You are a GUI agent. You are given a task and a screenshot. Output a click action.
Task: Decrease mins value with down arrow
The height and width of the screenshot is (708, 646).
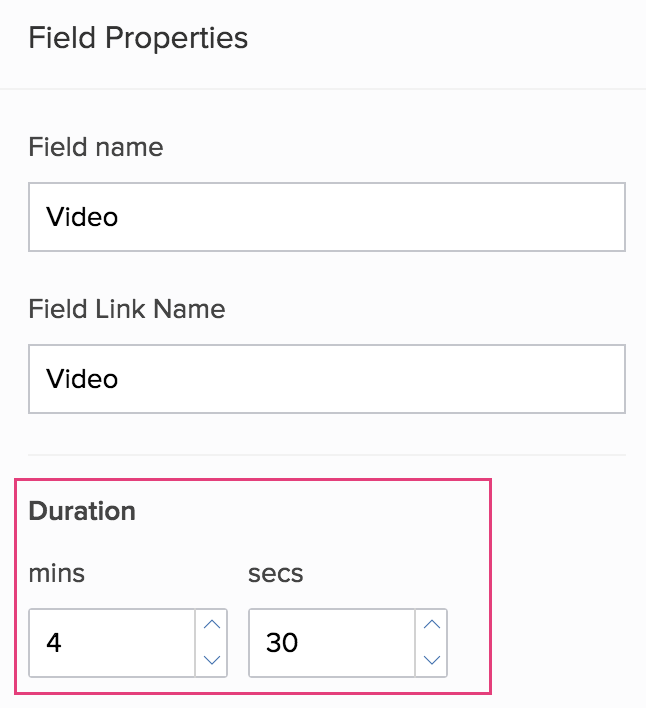[x=211, y=659]
